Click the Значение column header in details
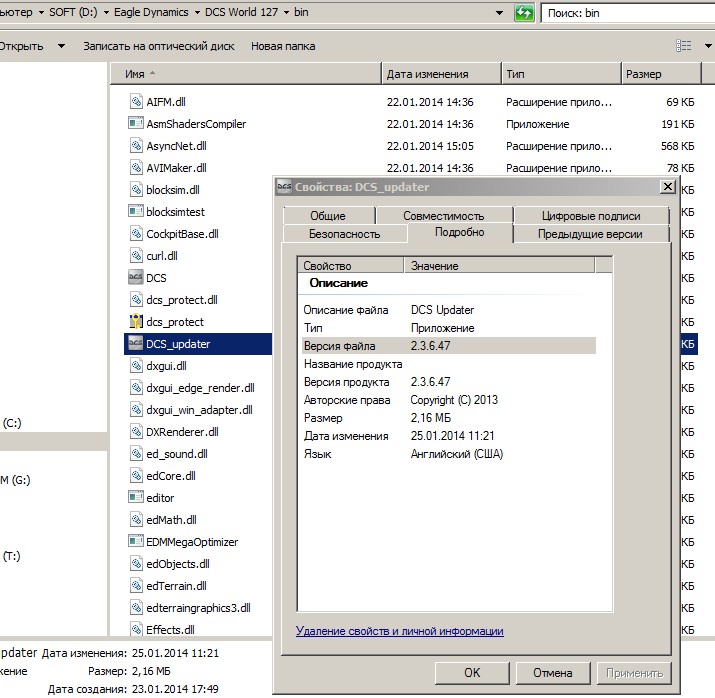This screenshot has height=698, width=715. 499,265
